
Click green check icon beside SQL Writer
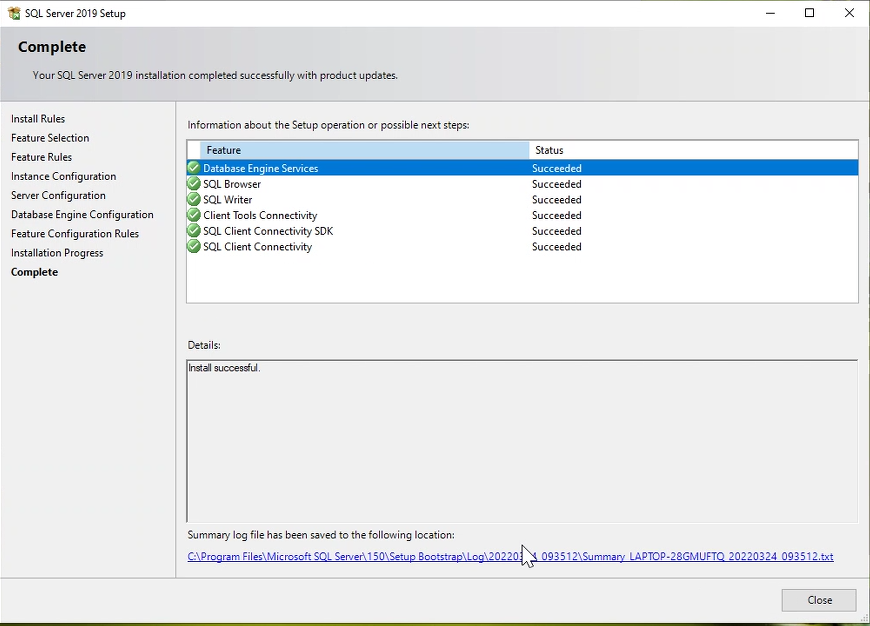[194, 199]
